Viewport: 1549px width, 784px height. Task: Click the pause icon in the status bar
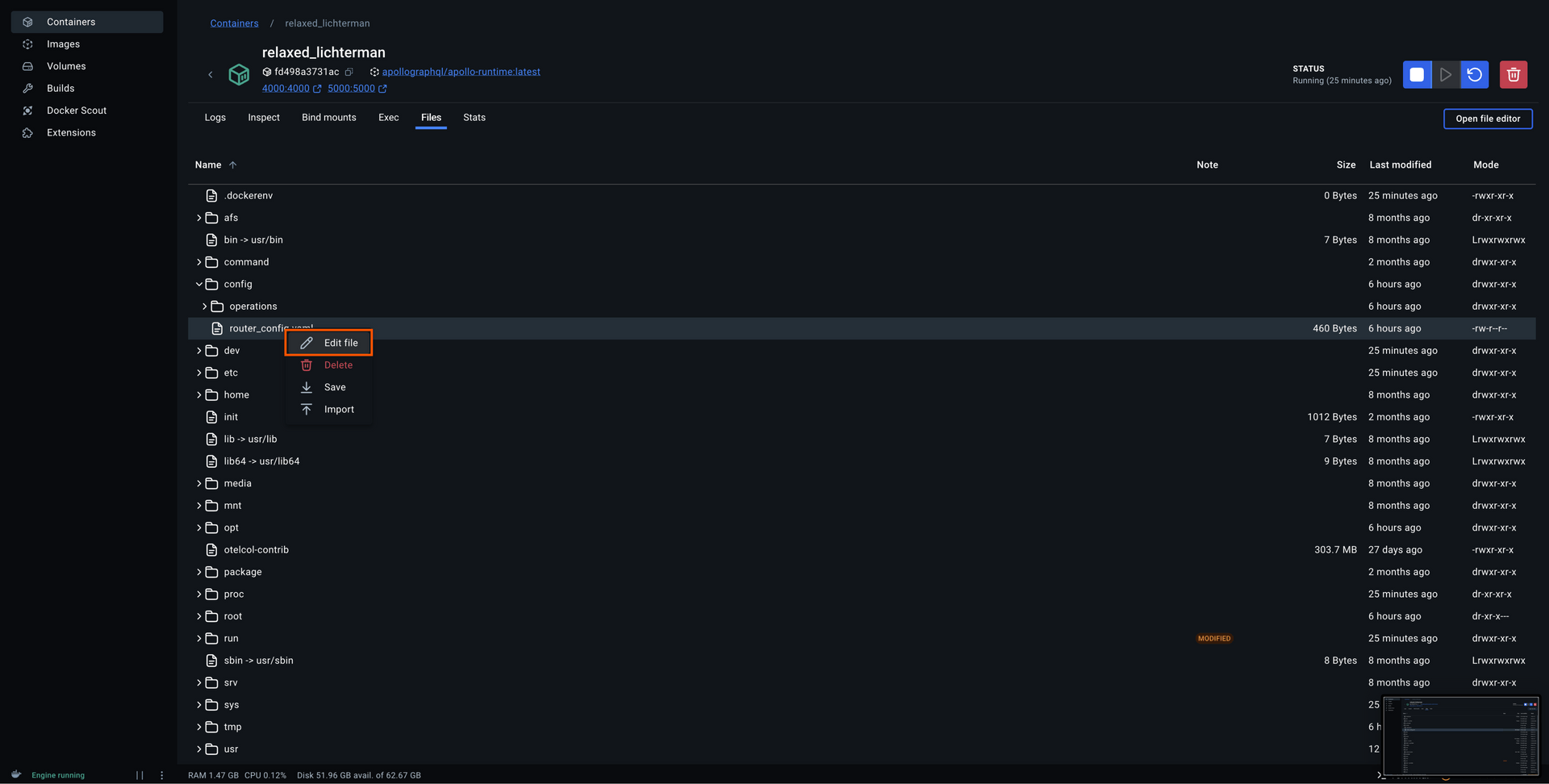(x=140, y=774)
